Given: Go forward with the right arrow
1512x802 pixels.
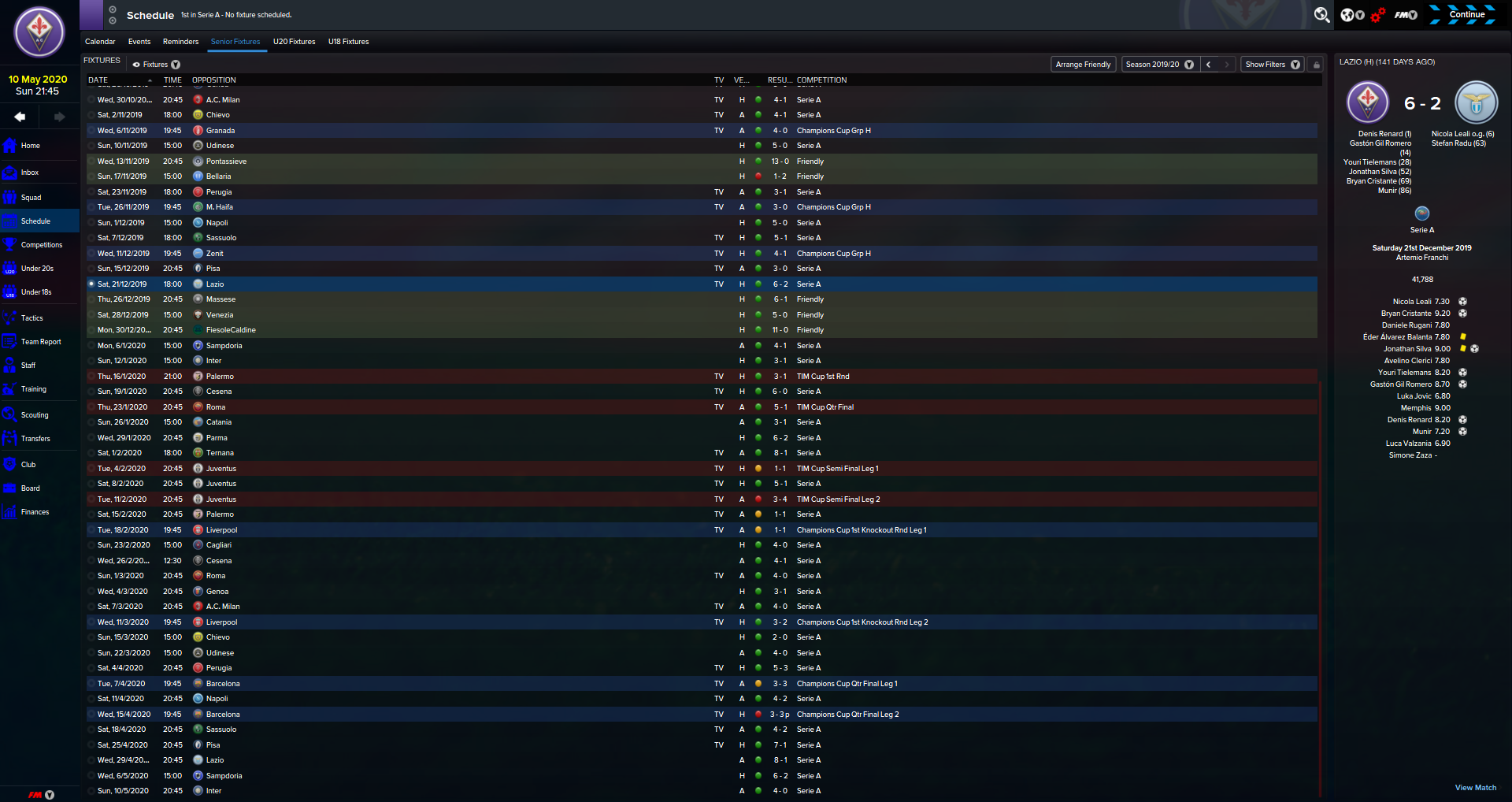Looking at the screenshot, I should 59,117.
